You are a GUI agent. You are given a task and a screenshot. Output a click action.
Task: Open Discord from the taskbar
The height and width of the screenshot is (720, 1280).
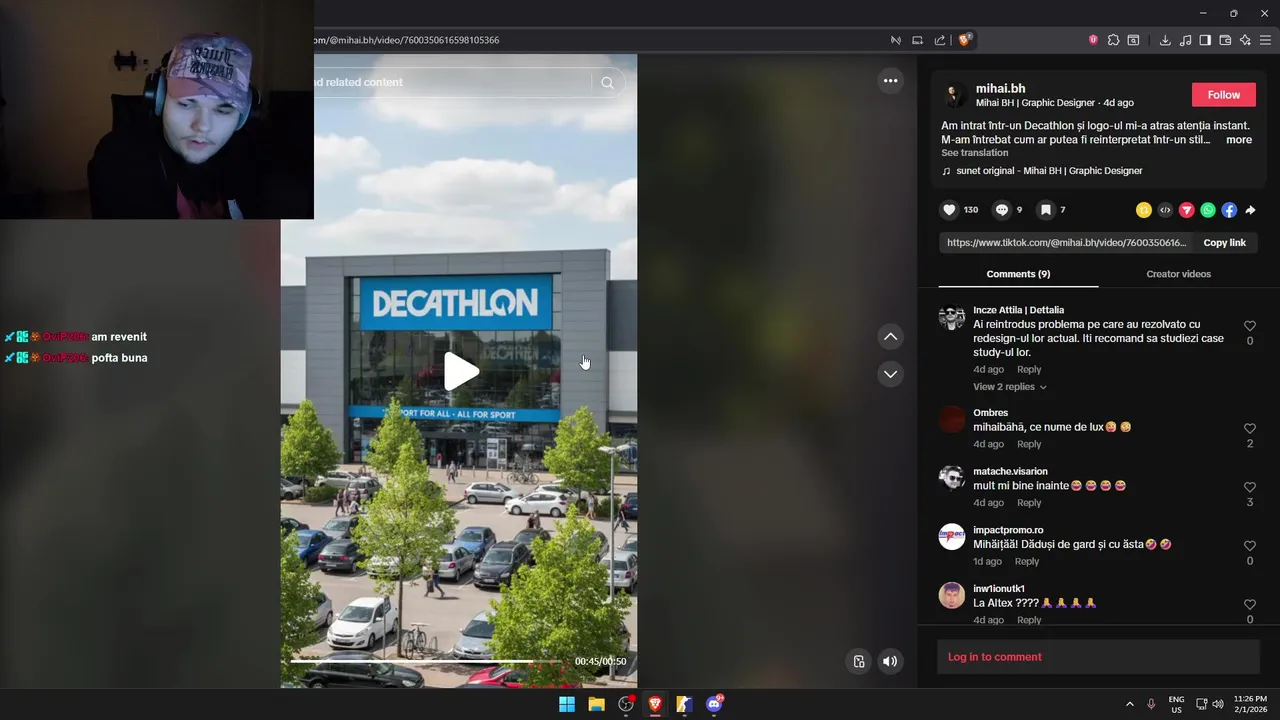coord(714,704)
